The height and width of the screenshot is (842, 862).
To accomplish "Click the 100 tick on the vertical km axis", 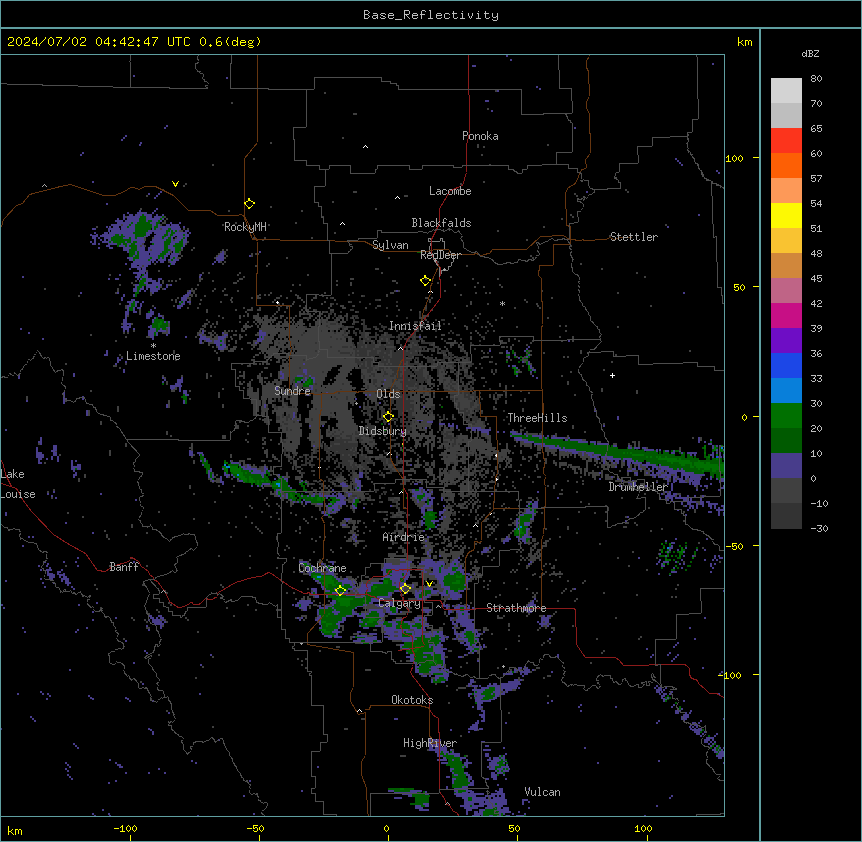I will point(734,158).
